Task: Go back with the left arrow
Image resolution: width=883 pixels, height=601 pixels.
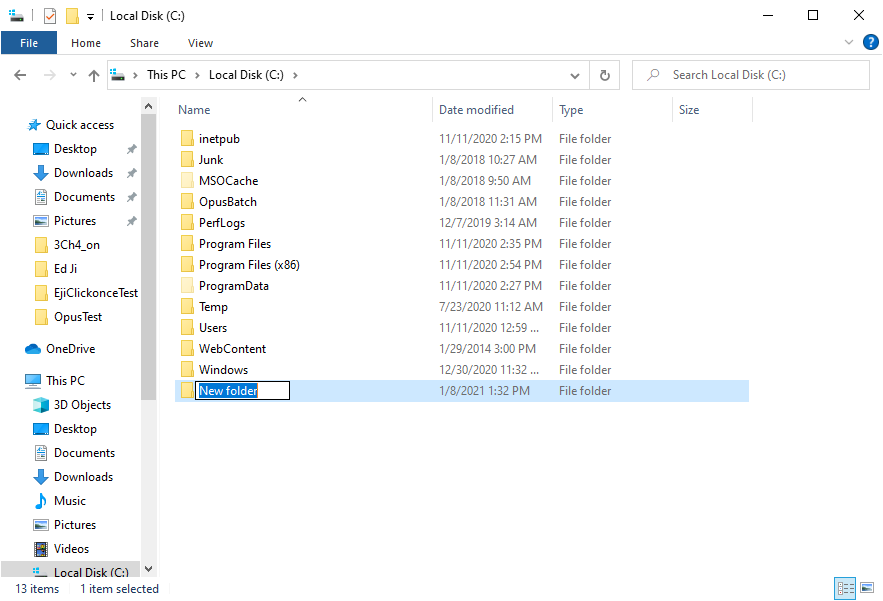Action: 20,75
